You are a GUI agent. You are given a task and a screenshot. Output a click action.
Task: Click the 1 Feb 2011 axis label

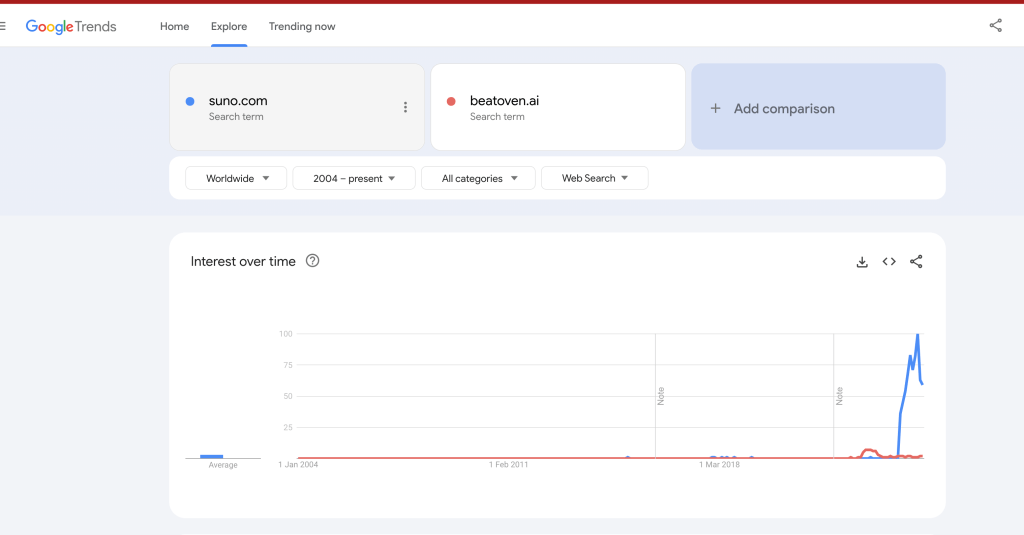(508, 464)
